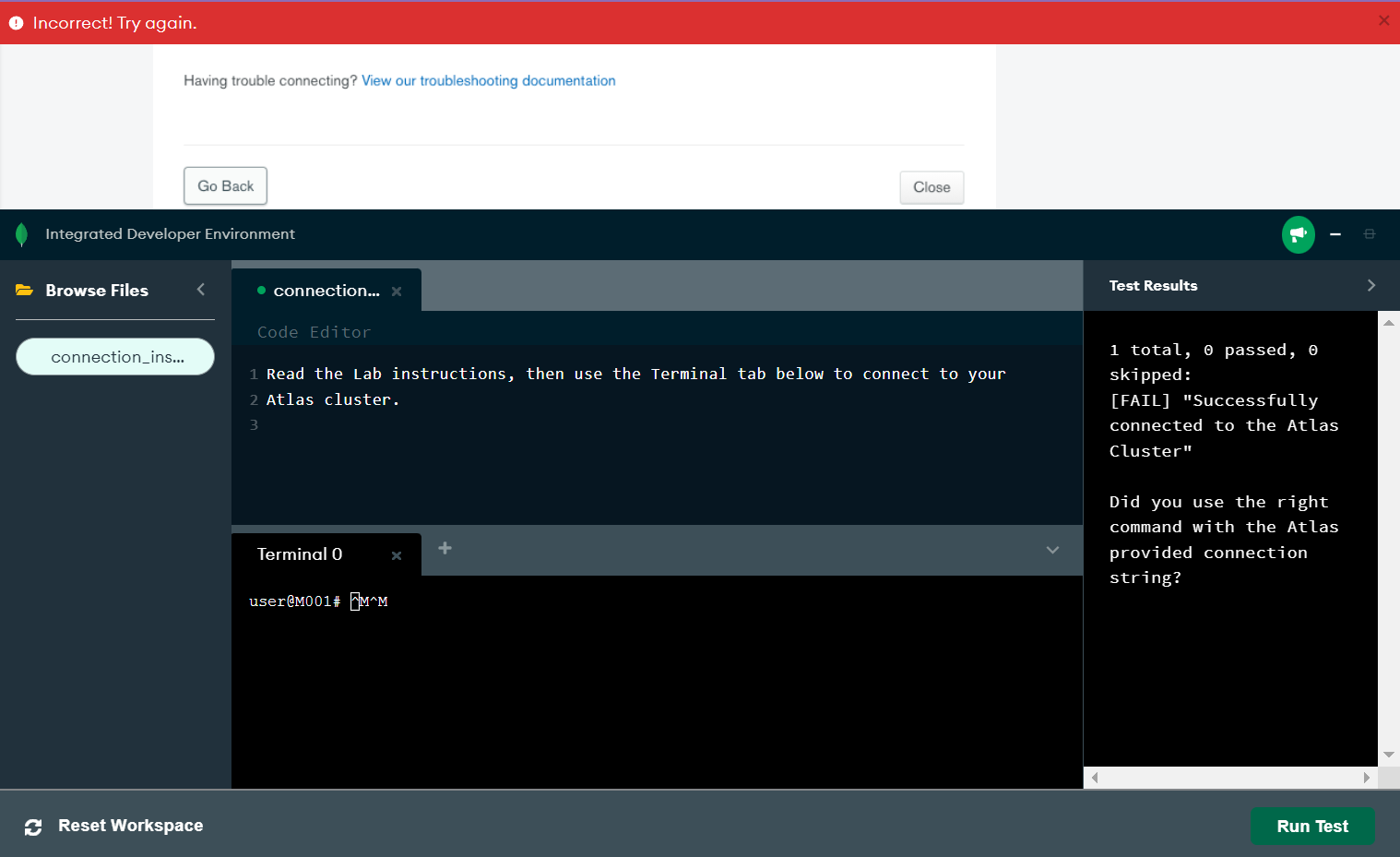
Task: Click the Browse Files folder icon
Action: click(25, 291)
